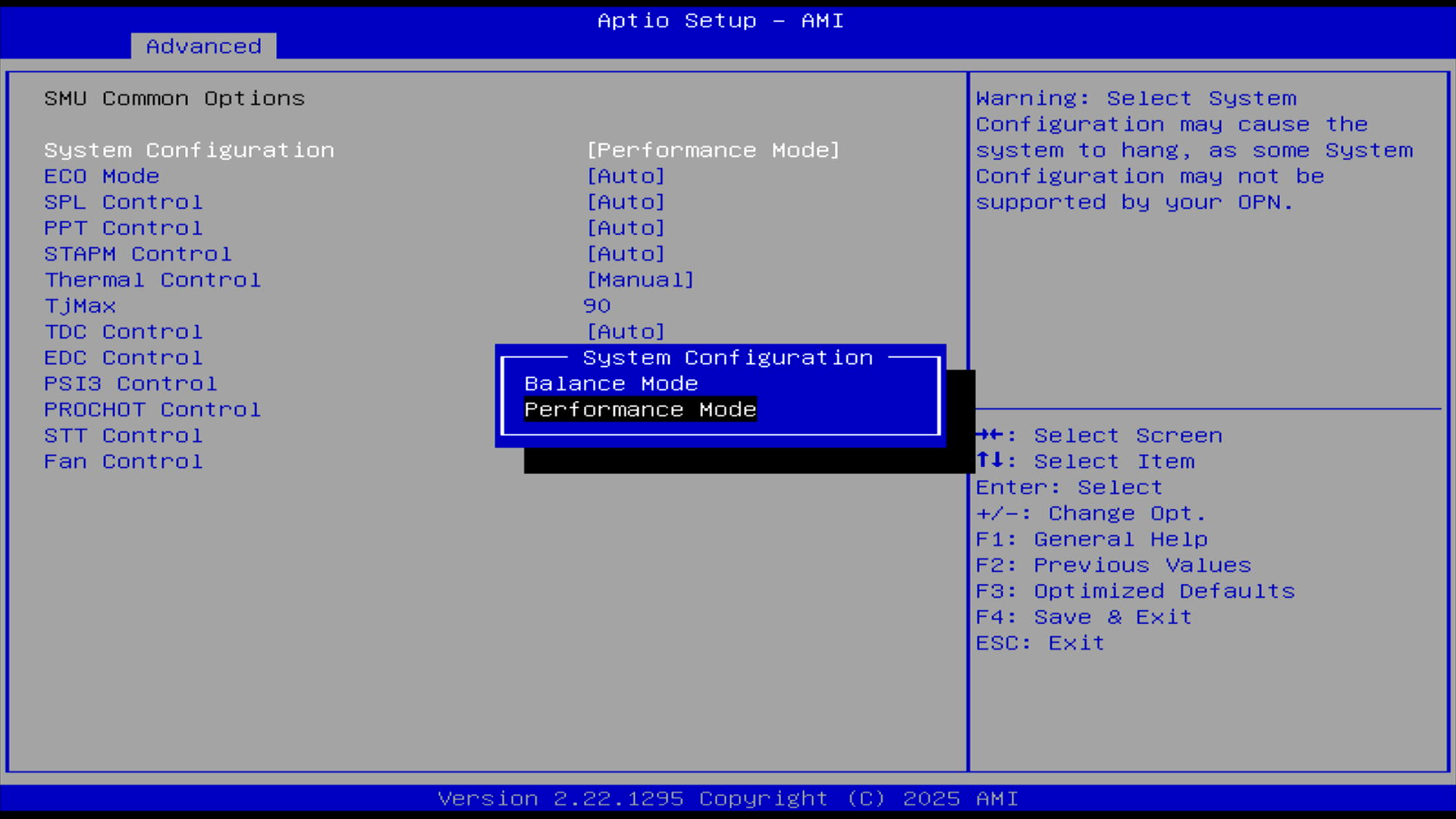This screenshot has width=1456, height=819.
Task: Select the STT Control item
Action: click(x=123, y=436)
